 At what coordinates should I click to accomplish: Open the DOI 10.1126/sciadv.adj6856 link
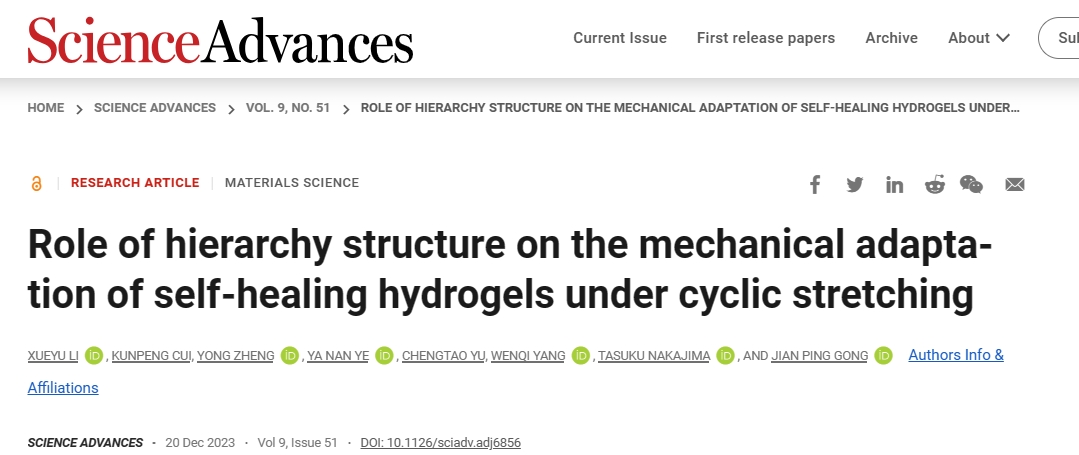440,443
